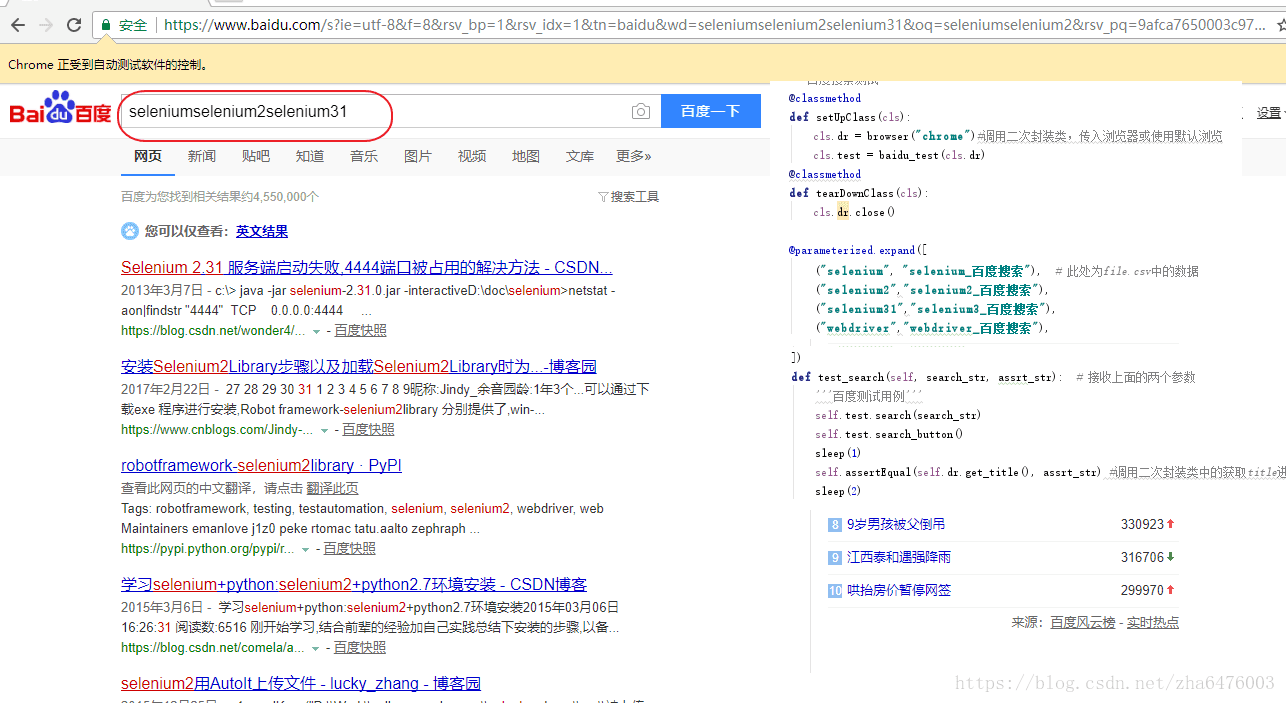The height and width of the screenshot is (703, 1286).
Task: Click code line def tearDownClass(cls):
Action: [859, 193]
